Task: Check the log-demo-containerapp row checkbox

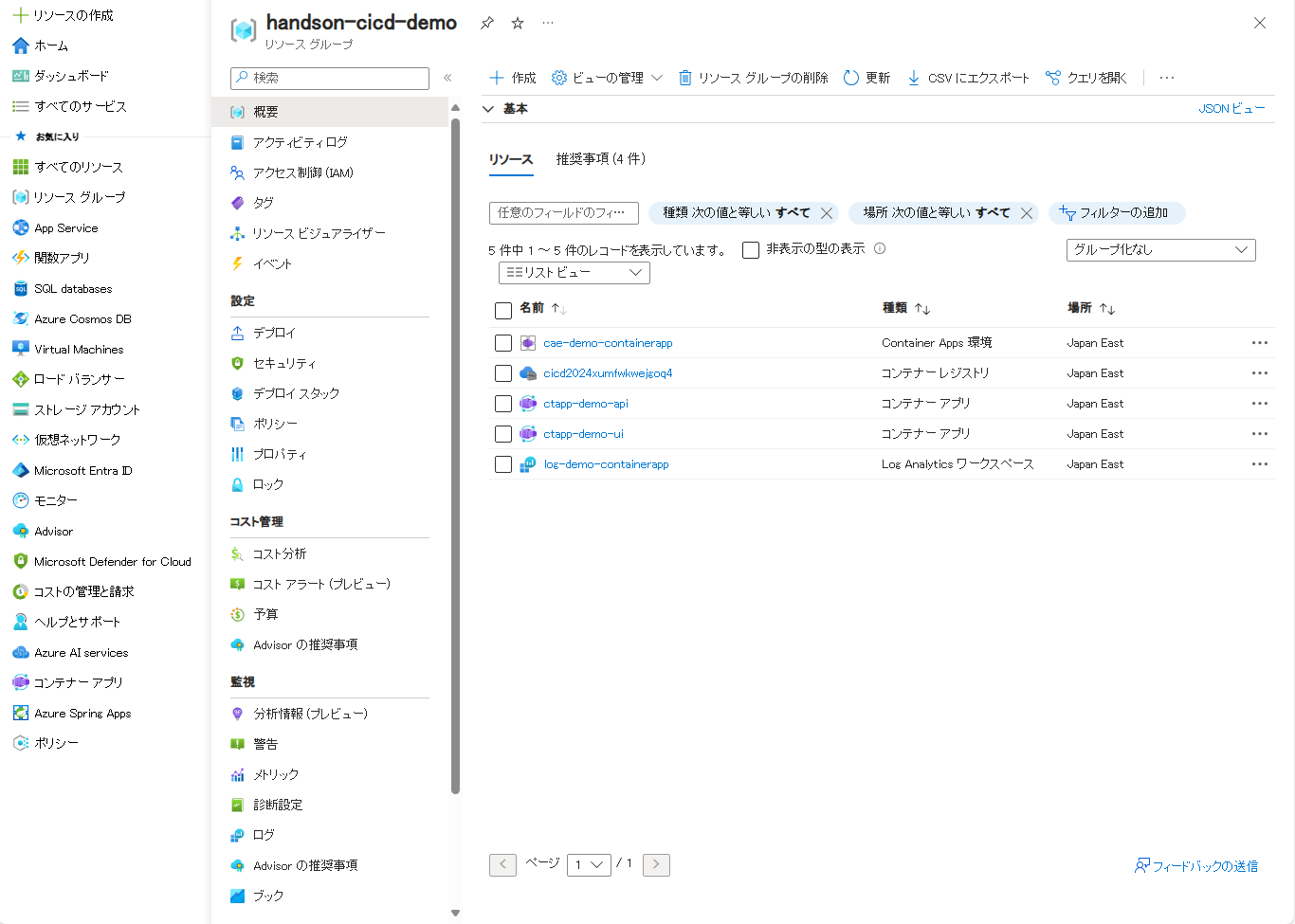Action: (503, 464)
